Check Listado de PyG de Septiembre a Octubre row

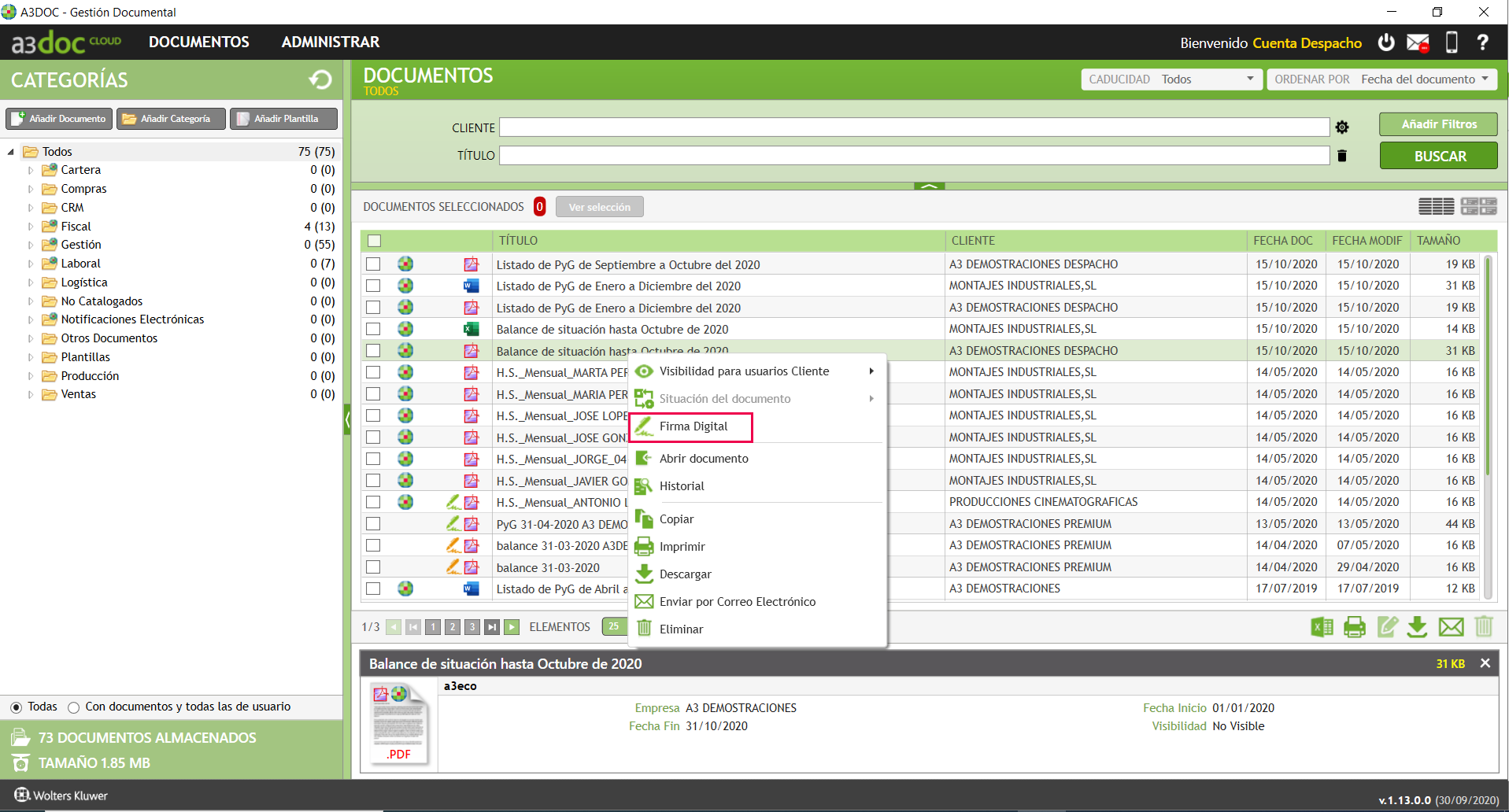click(x=373, y=264)
